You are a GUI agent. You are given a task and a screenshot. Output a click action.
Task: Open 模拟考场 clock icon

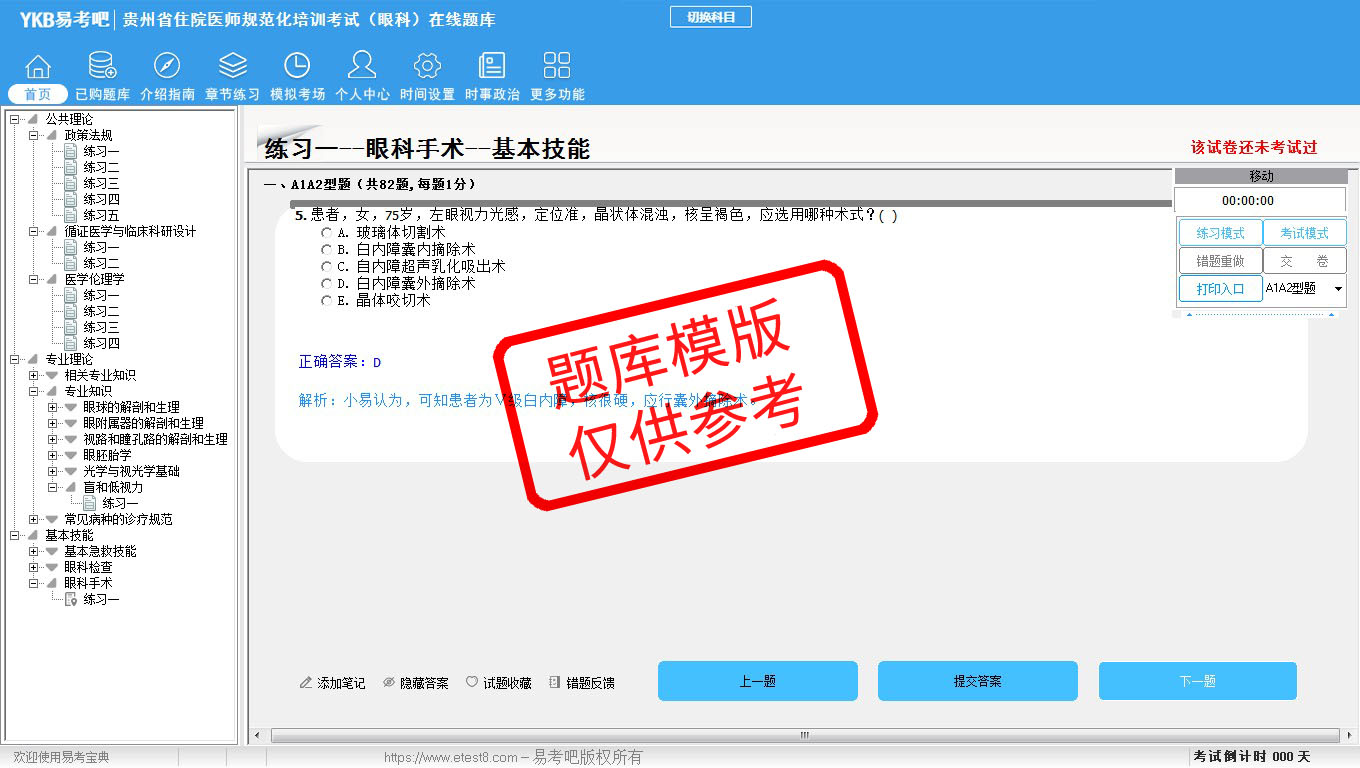coord(297,67)
